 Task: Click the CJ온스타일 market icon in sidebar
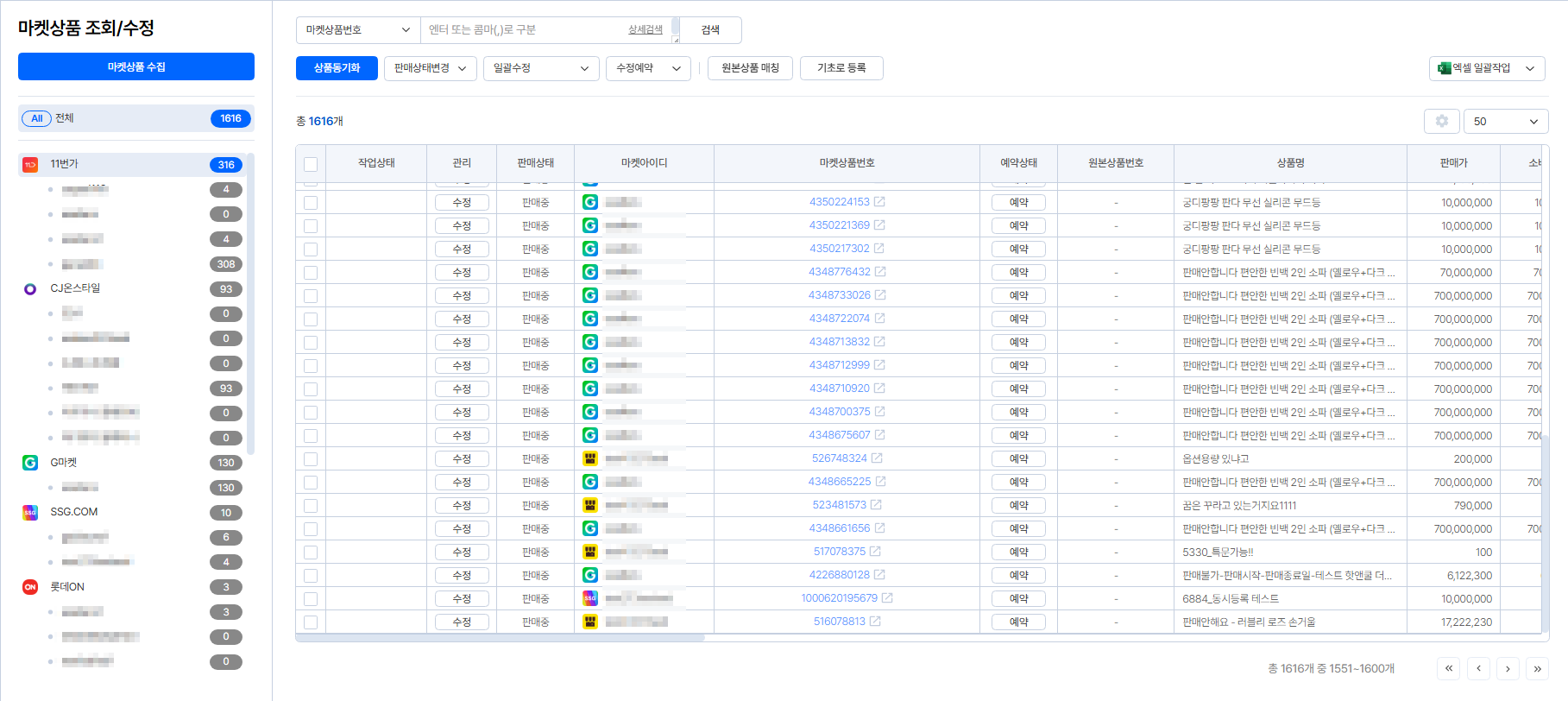pyautogui.click(x=30, y=288)
